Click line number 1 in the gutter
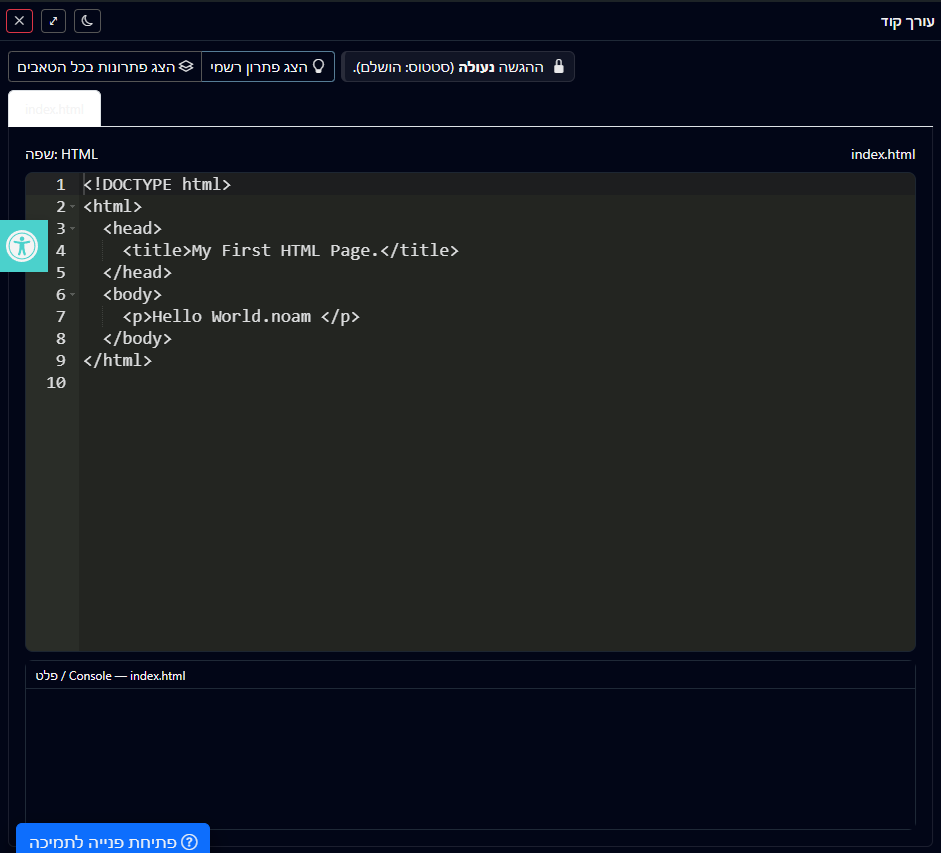 [61, 184]
